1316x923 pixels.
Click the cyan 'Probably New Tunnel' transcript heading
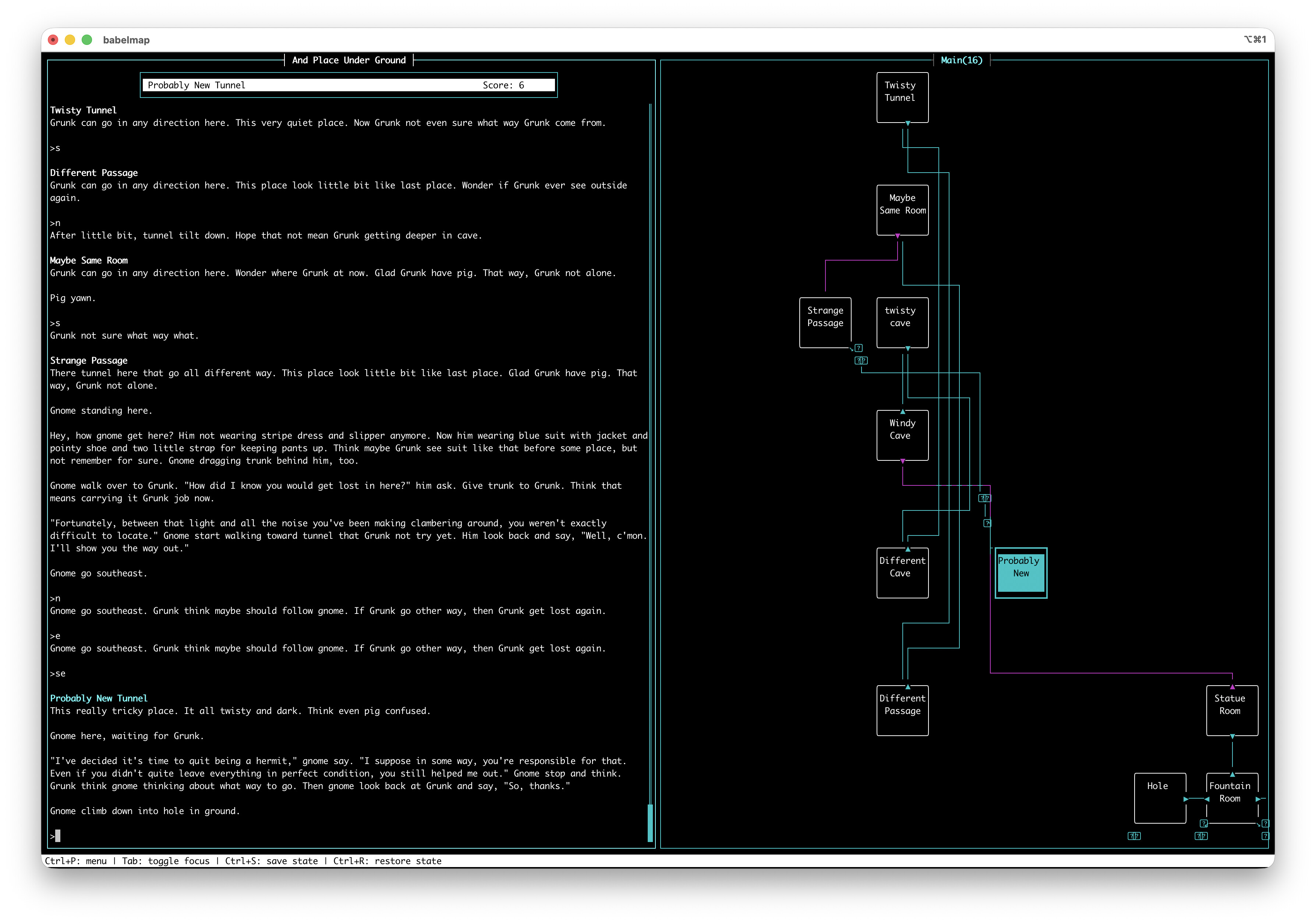coord(99,698)
